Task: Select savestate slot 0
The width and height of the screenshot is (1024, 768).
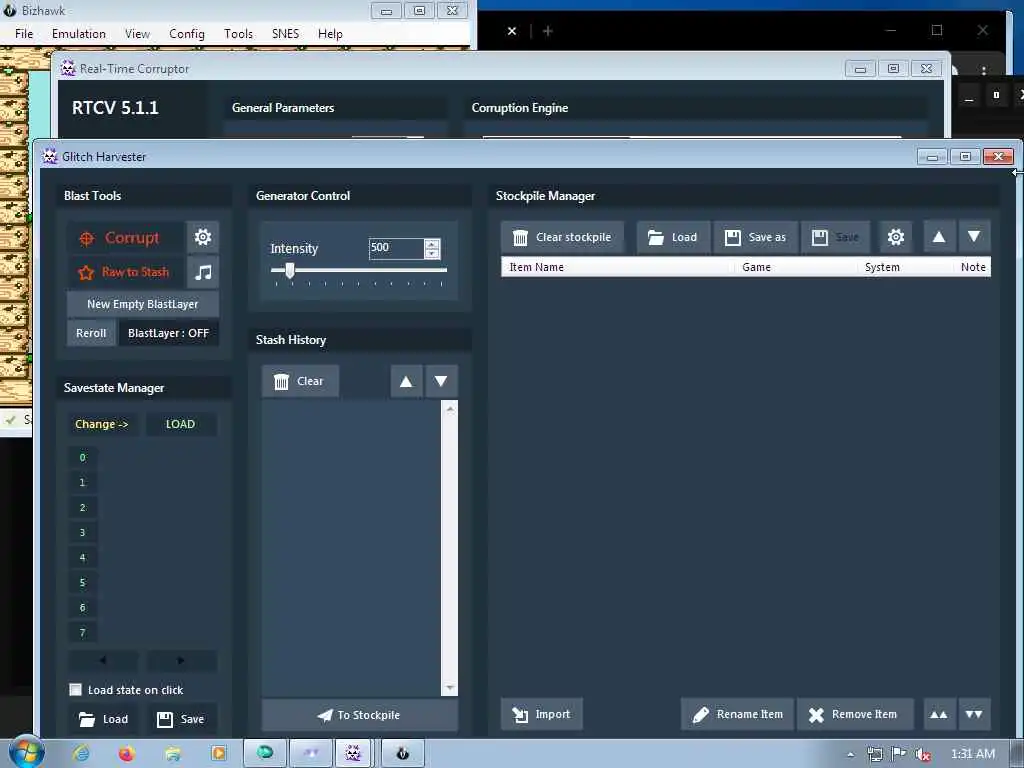Action: coord(82,458)
